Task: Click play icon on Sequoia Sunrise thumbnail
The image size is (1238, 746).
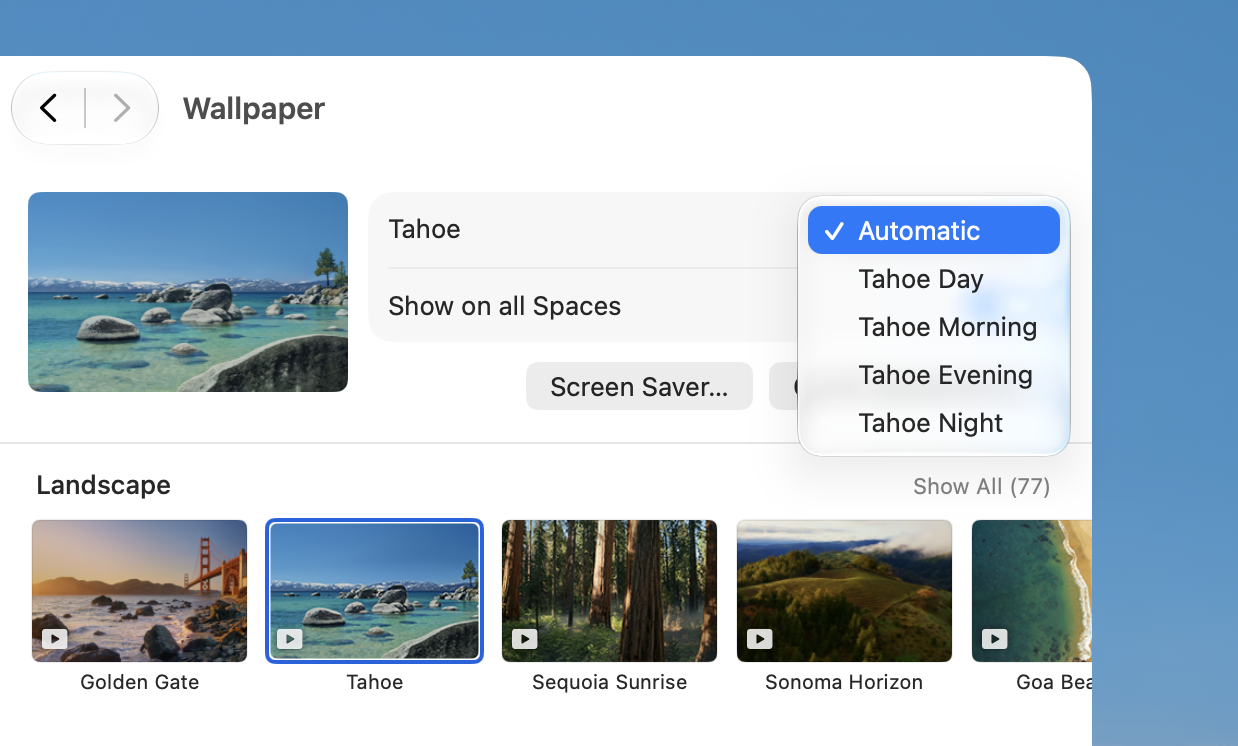Action: click(x=525, y=638)
